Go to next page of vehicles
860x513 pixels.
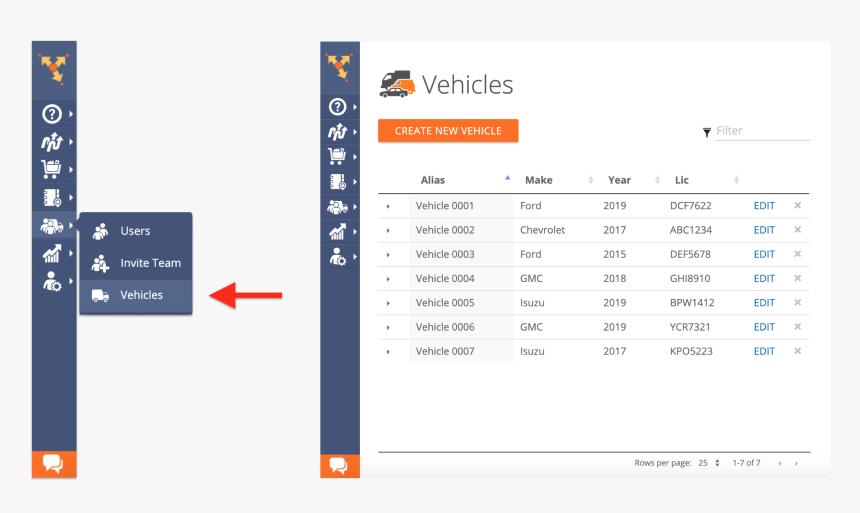point(798,463)
